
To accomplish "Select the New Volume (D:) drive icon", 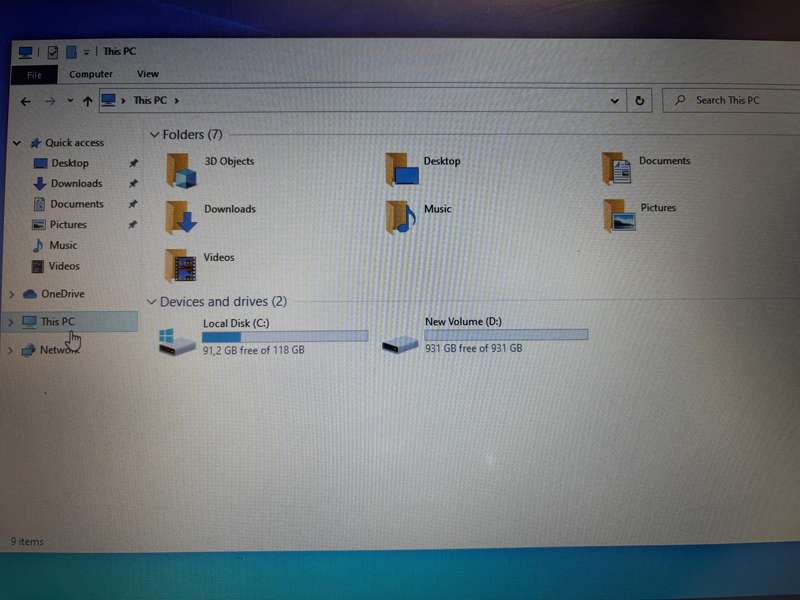I will coord(400,344).
